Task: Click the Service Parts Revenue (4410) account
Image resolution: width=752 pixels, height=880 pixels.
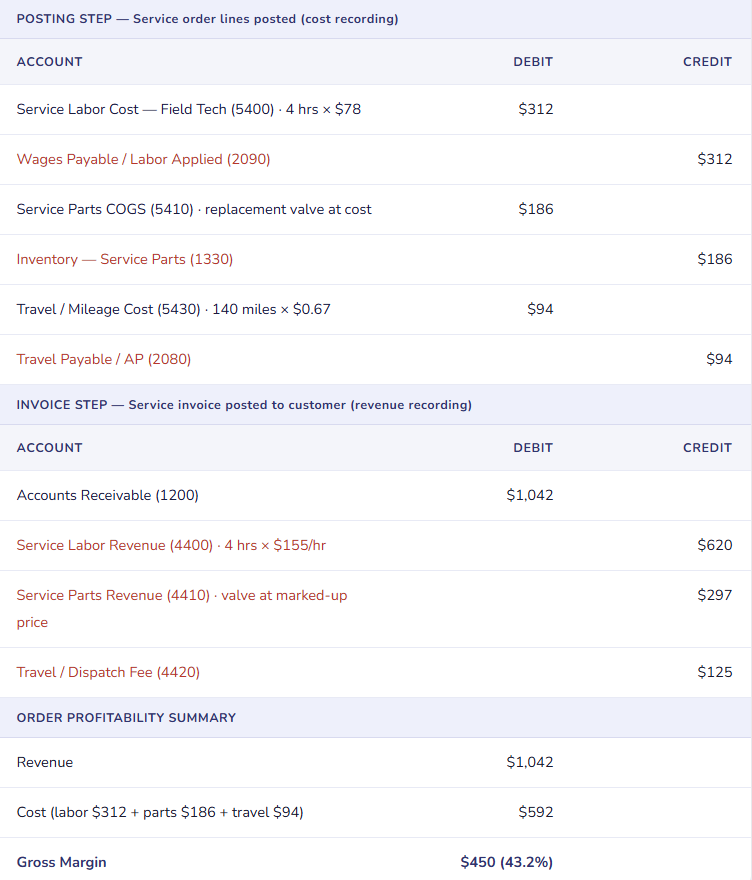Action: tap(182, 595)
